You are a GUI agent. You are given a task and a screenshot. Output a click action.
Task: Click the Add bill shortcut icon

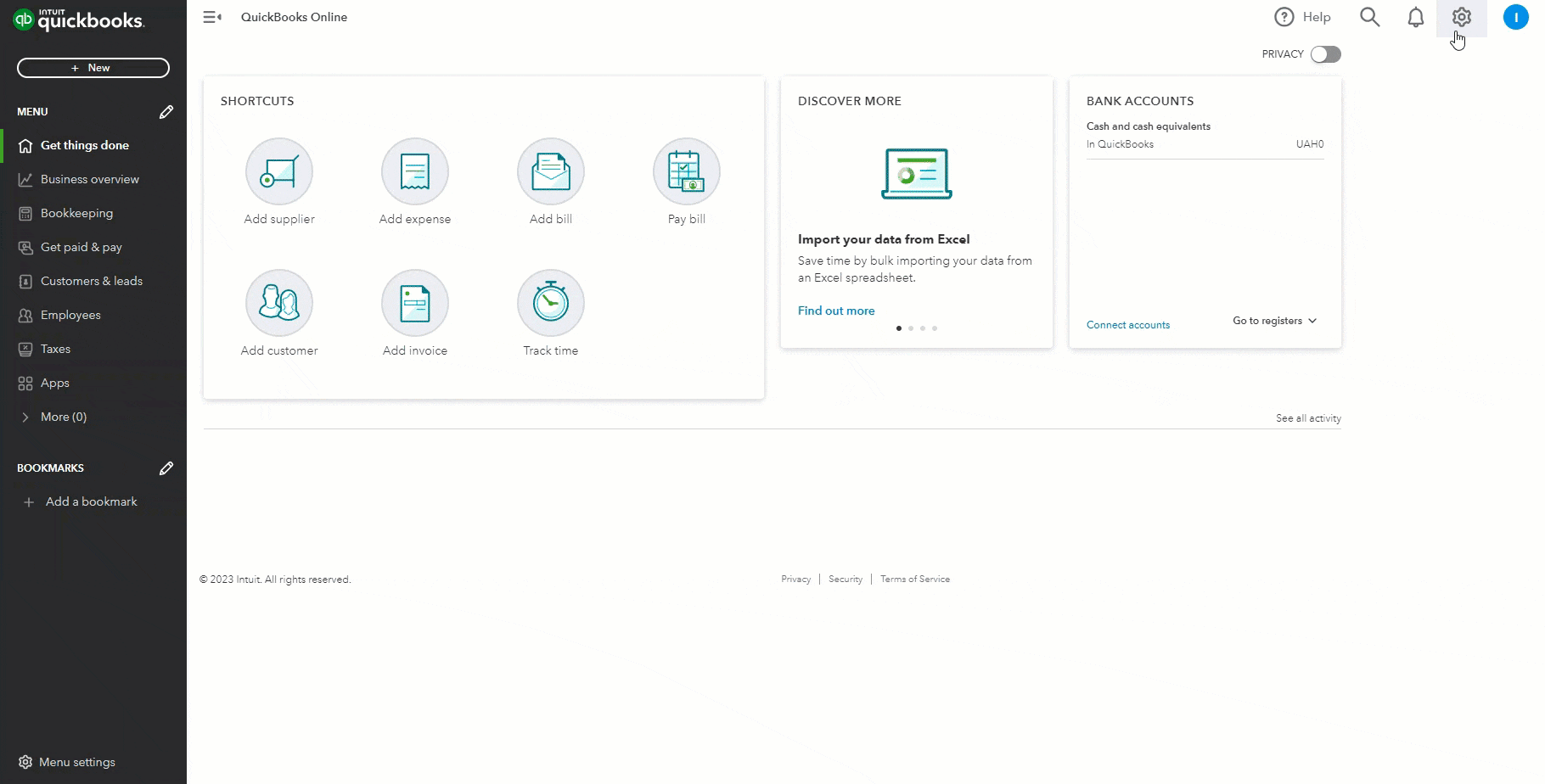551,171
